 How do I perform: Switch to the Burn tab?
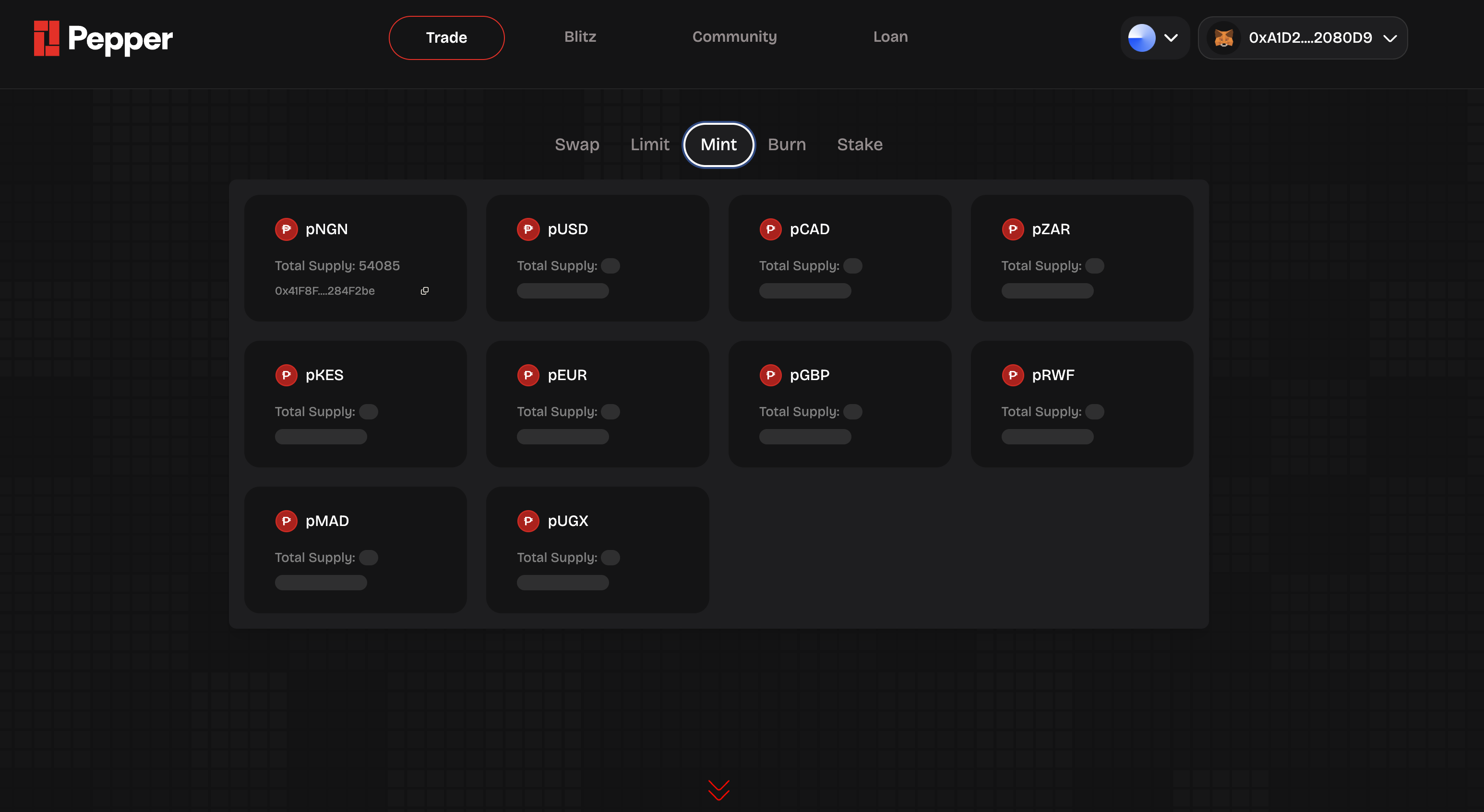786,144
